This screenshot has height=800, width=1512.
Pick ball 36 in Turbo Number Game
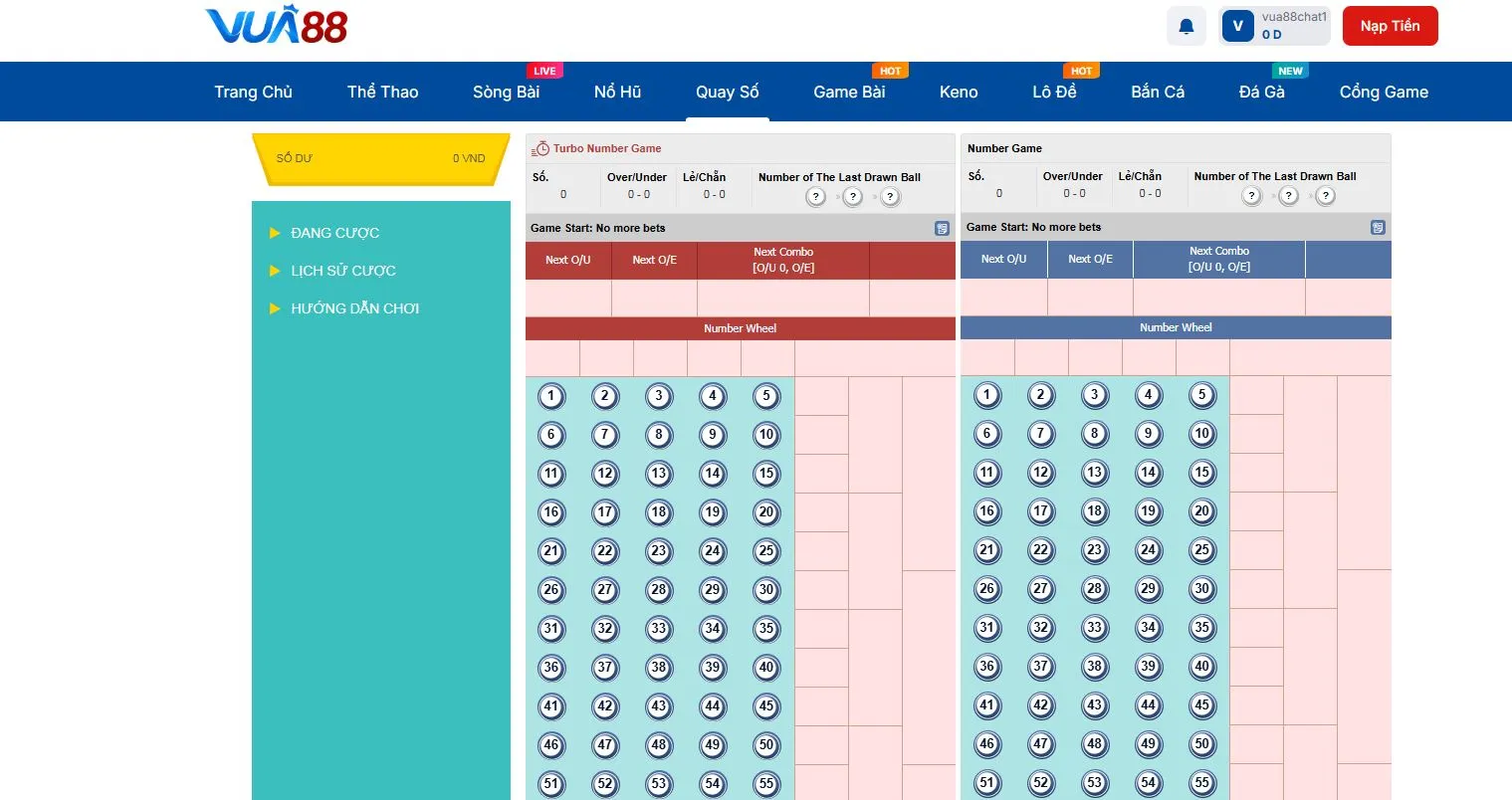(551, 668)
